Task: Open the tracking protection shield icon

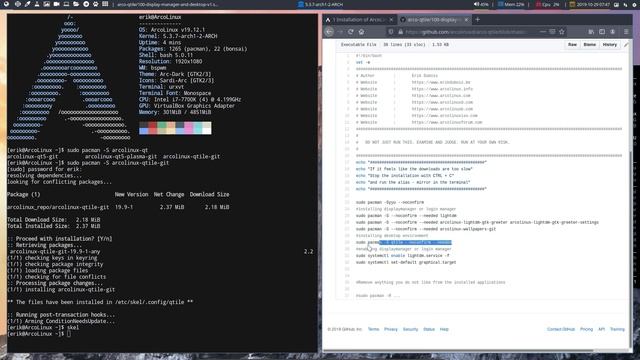Action: pos(391,31)
